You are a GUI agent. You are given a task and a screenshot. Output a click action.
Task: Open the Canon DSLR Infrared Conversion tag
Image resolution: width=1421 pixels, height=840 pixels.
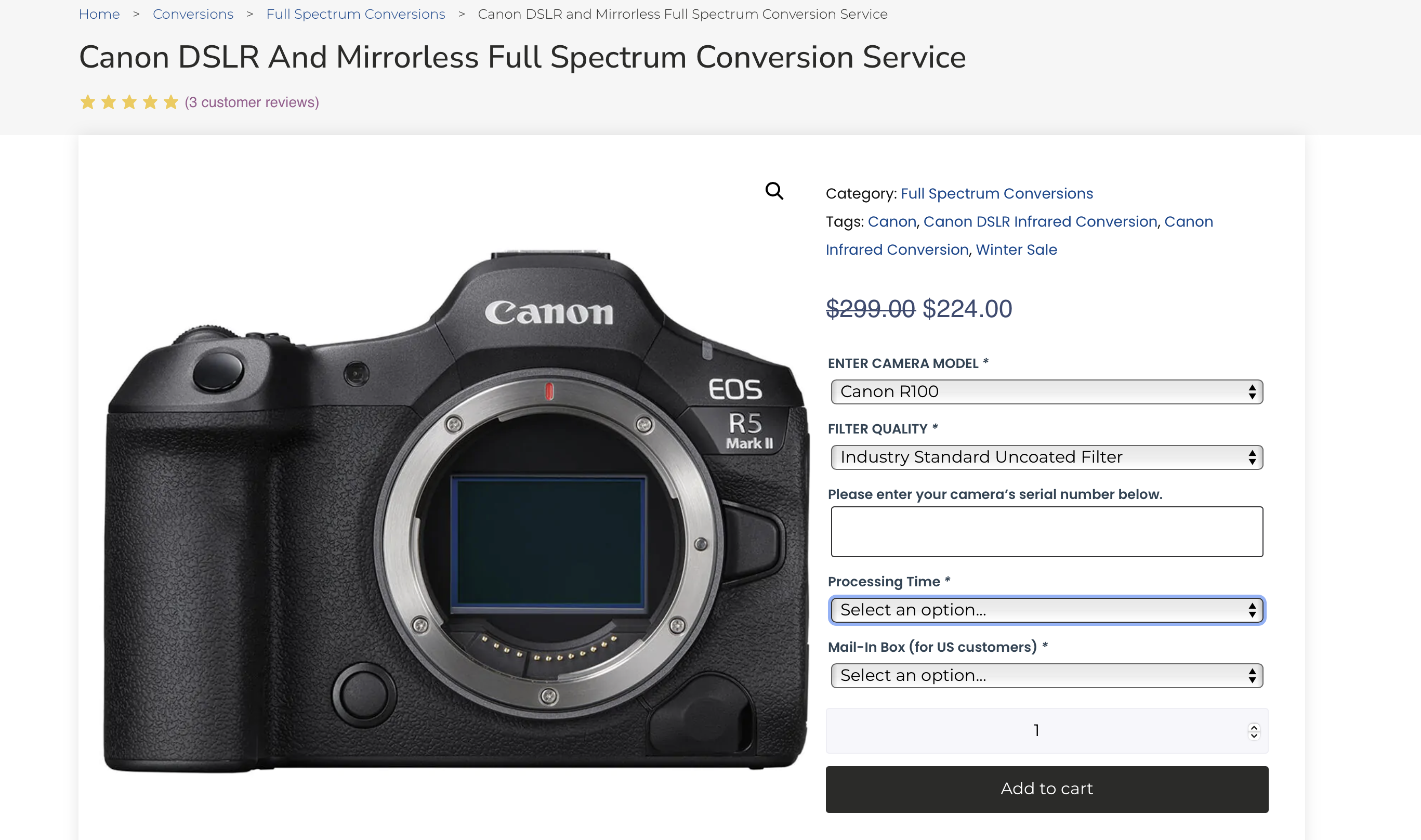pyautogui.click(x=1040, y=221)
